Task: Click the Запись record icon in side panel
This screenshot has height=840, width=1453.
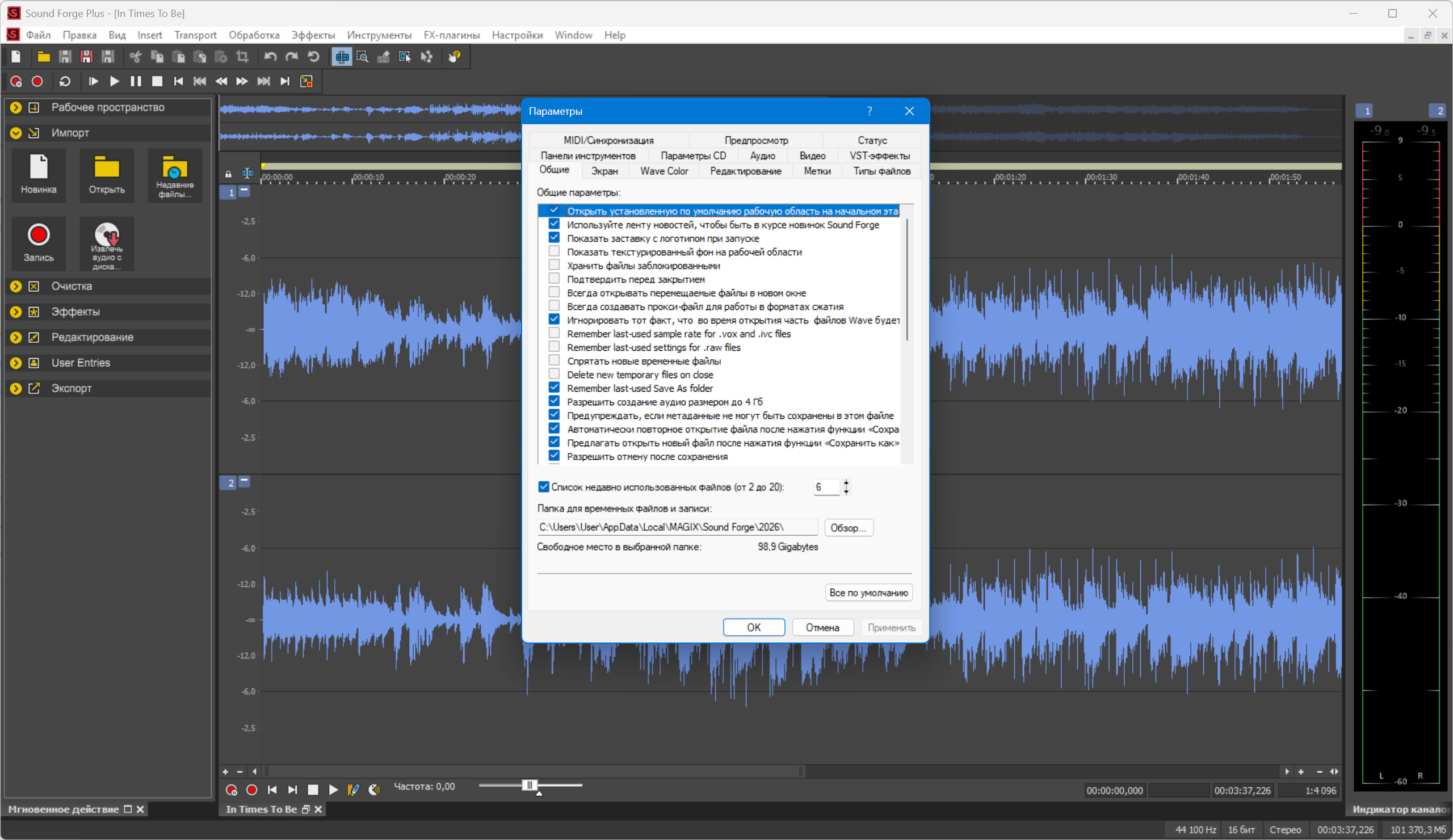Action: (39, 243)
